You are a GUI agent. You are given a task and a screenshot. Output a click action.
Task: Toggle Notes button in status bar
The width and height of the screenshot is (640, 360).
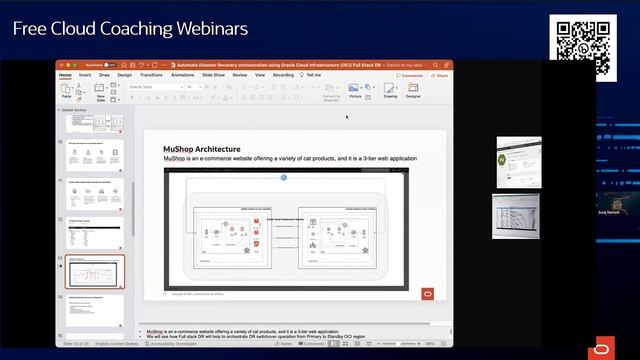(x=284, y=344)
